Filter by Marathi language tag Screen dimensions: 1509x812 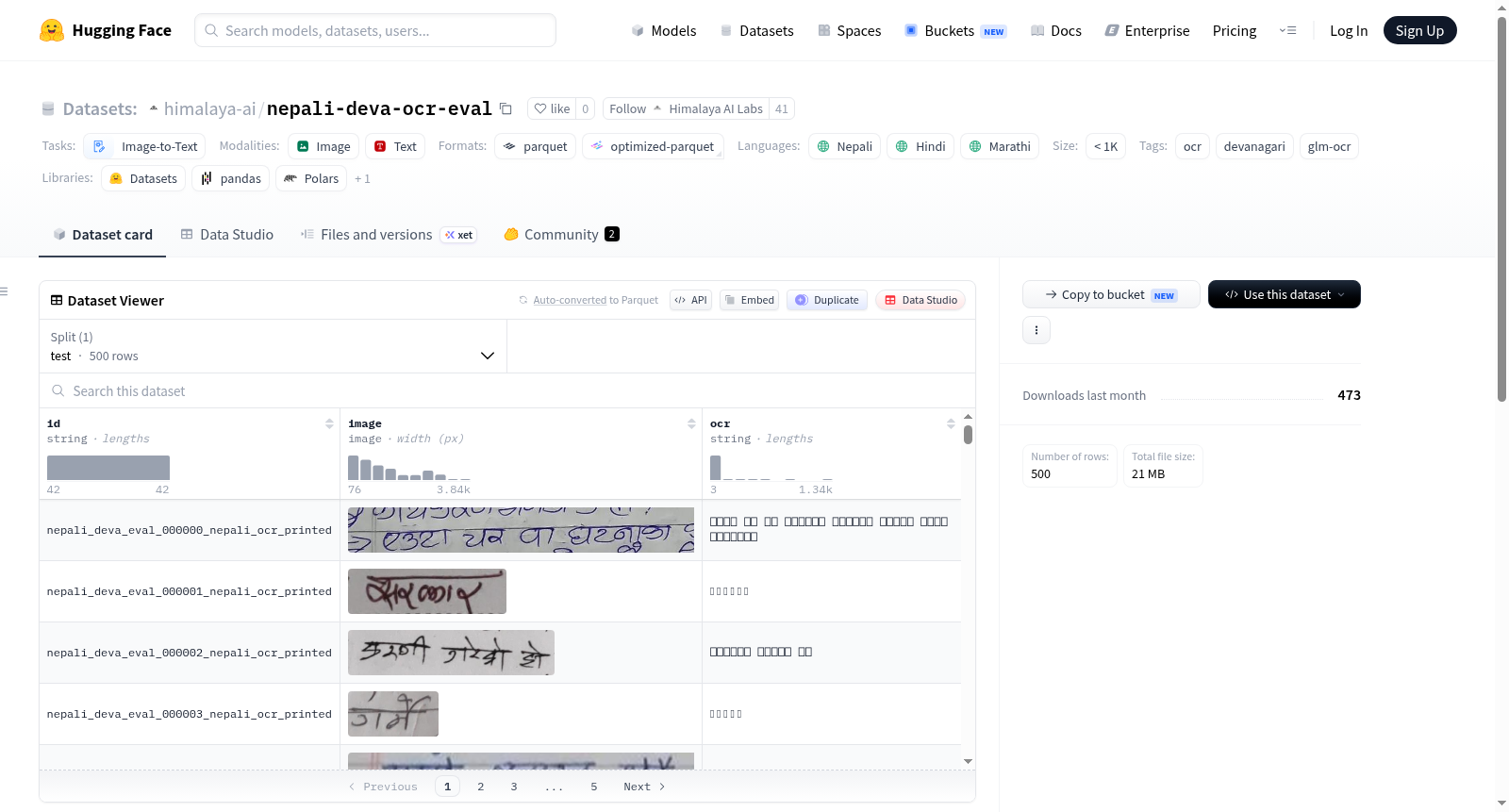pyautogui.click(x=1000, y=146)
